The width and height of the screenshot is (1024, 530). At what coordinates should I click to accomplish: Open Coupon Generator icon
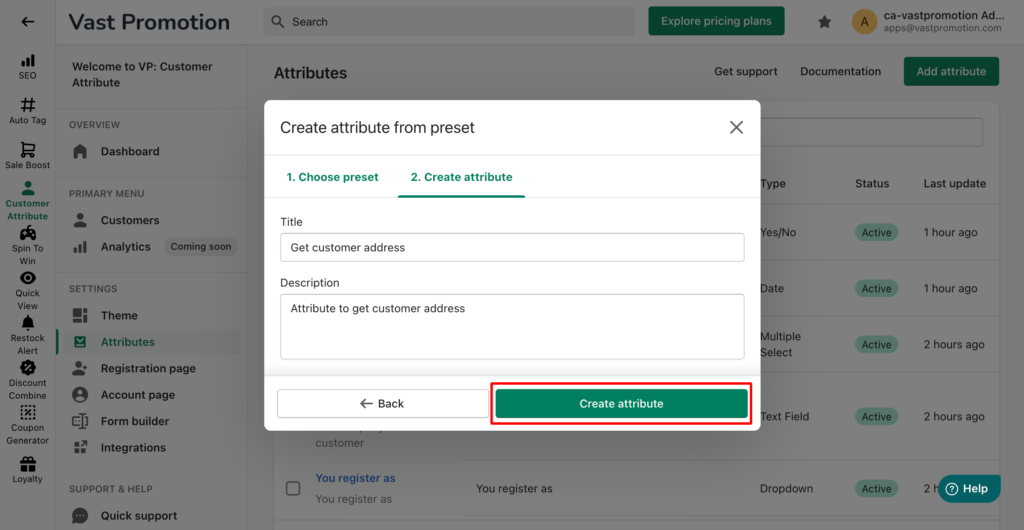[27, 413]
